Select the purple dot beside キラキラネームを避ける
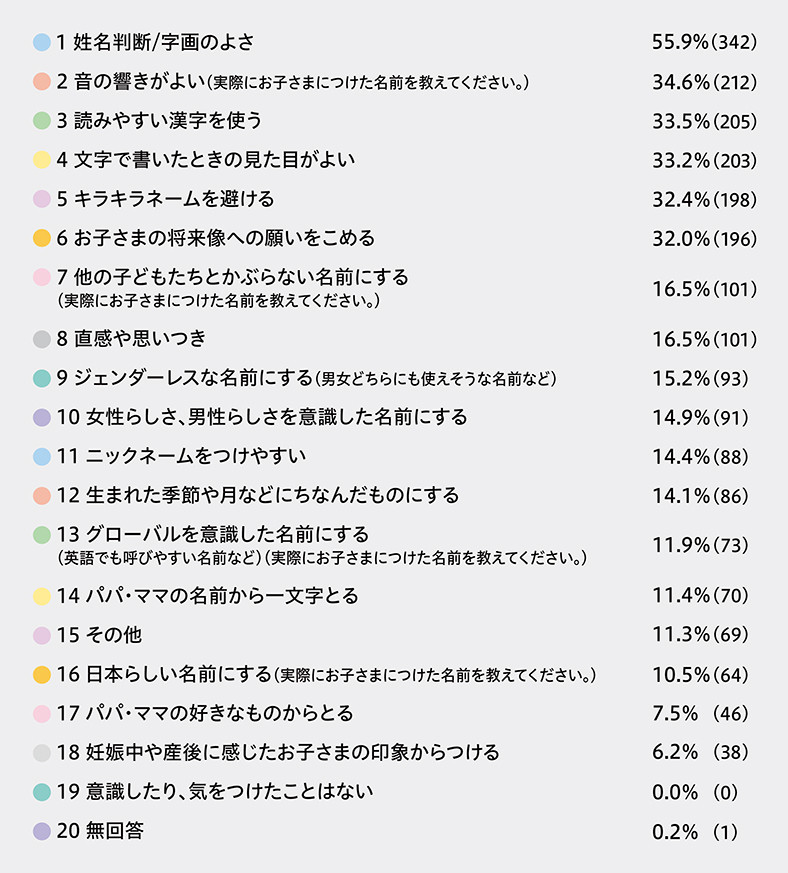This screenshot has height=873, width=788. coord(41,199)
